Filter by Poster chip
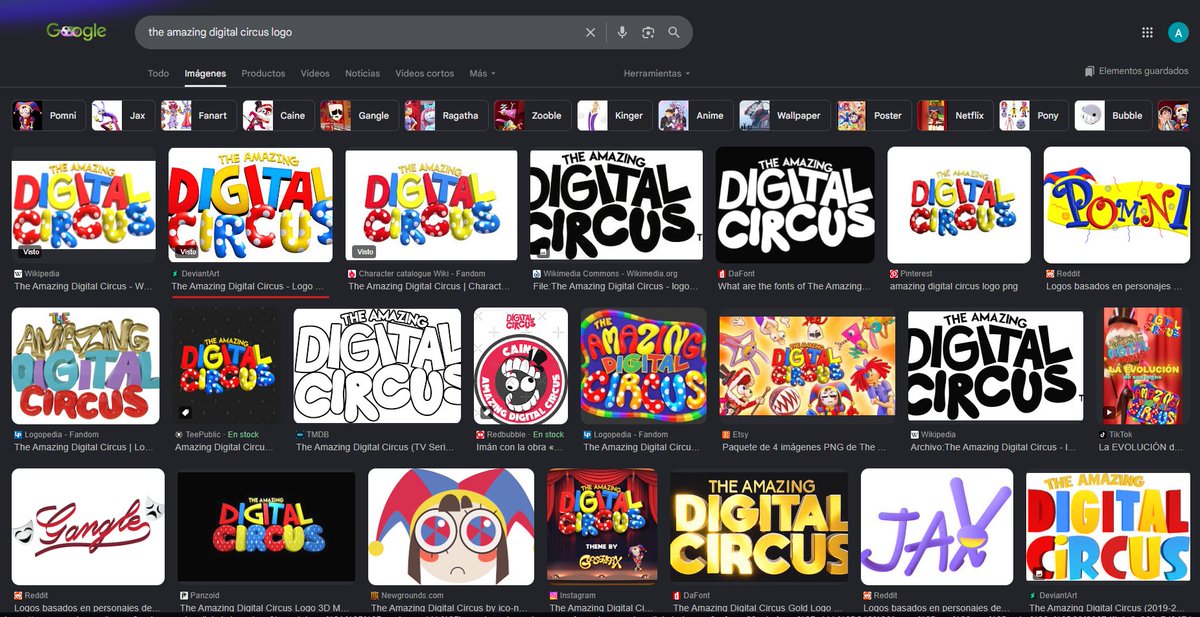The height and width of the screenshot is (617, 1200). coord(873,115)
